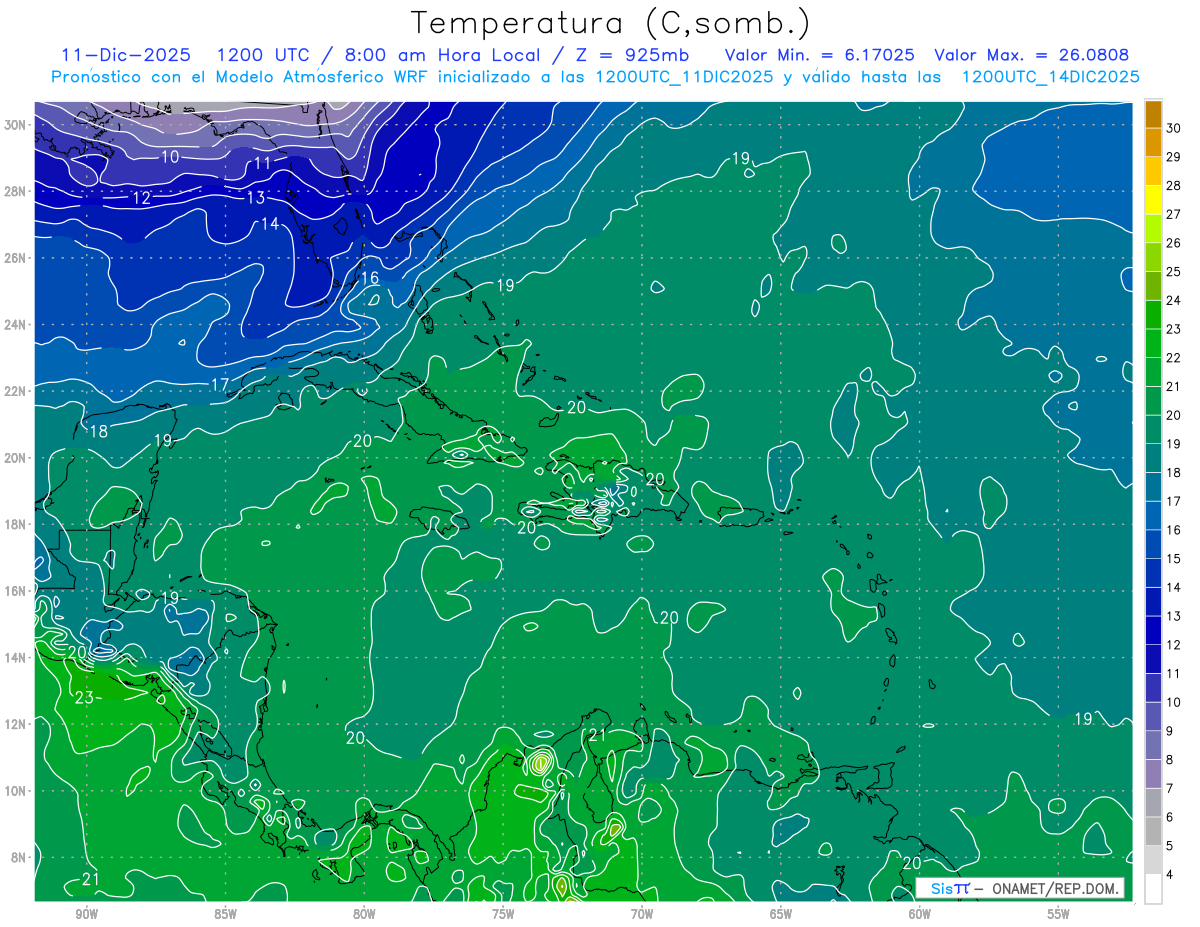Click the '28N' latitude axis label
1200x927 pixels.
15,191
